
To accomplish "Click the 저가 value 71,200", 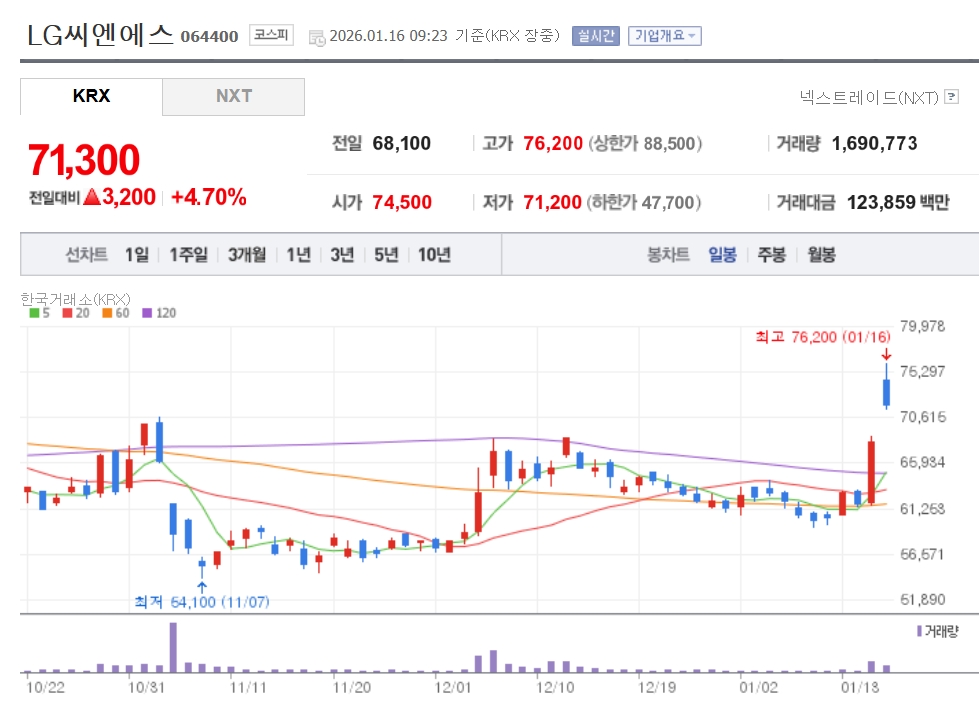I will (552, 202).
